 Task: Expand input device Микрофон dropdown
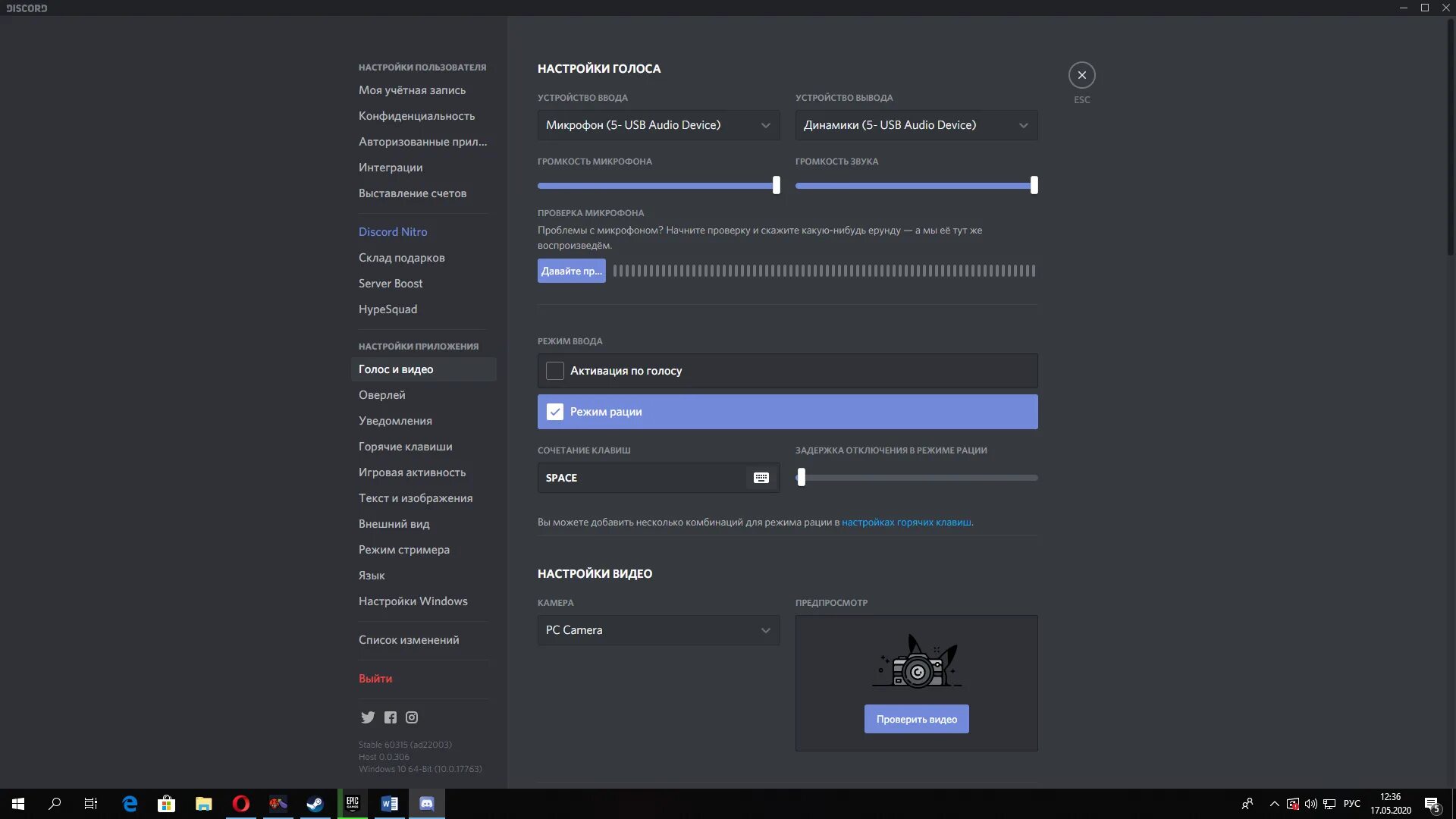658,125
